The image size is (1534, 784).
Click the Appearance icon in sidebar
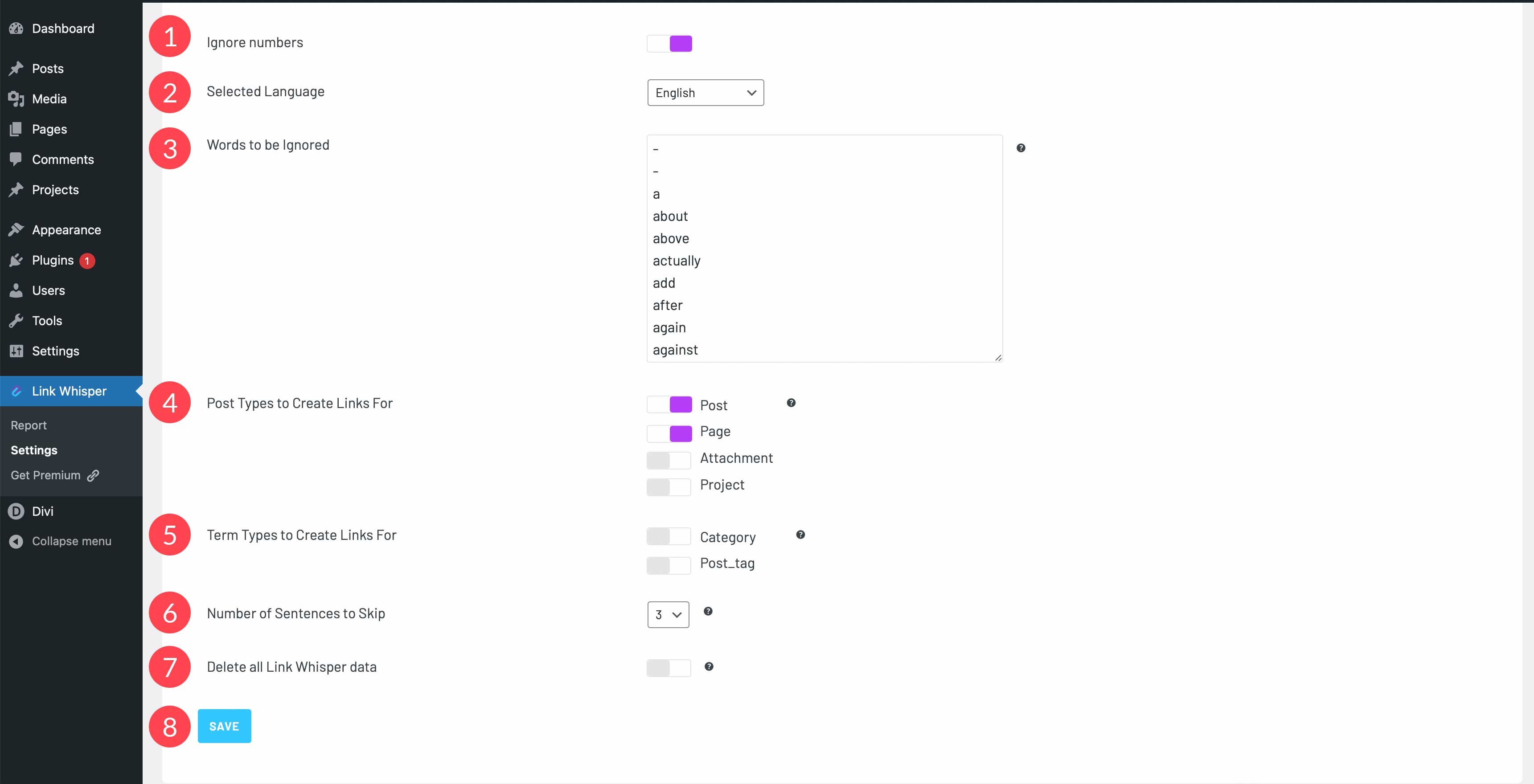(16, 229)
